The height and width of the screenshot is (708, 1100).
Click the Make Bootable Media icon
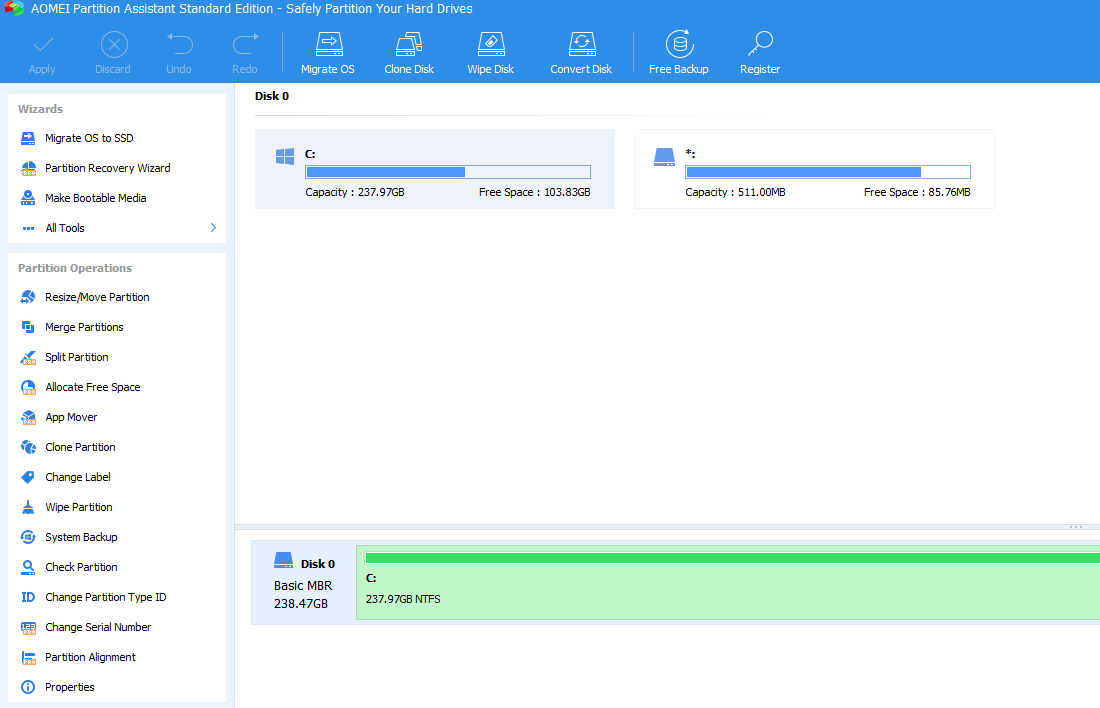(x=28, y=198)
